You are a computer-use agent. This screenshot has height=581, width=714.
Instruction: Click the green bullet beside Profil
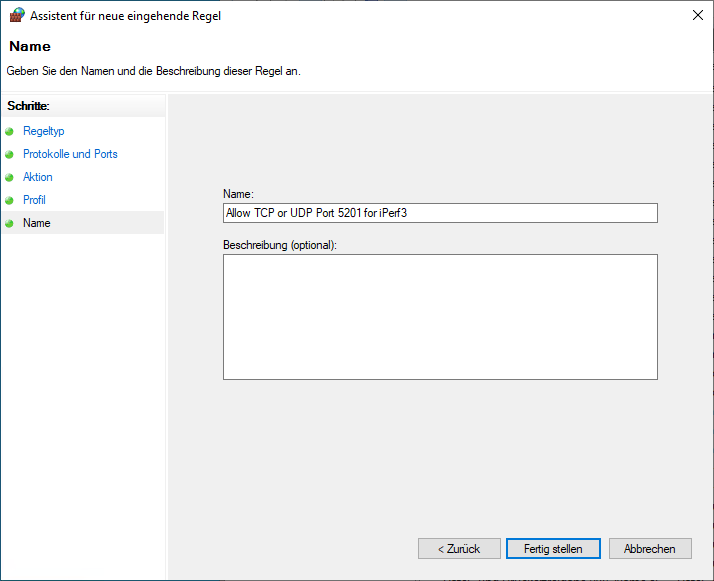click(x=10, y=201)
